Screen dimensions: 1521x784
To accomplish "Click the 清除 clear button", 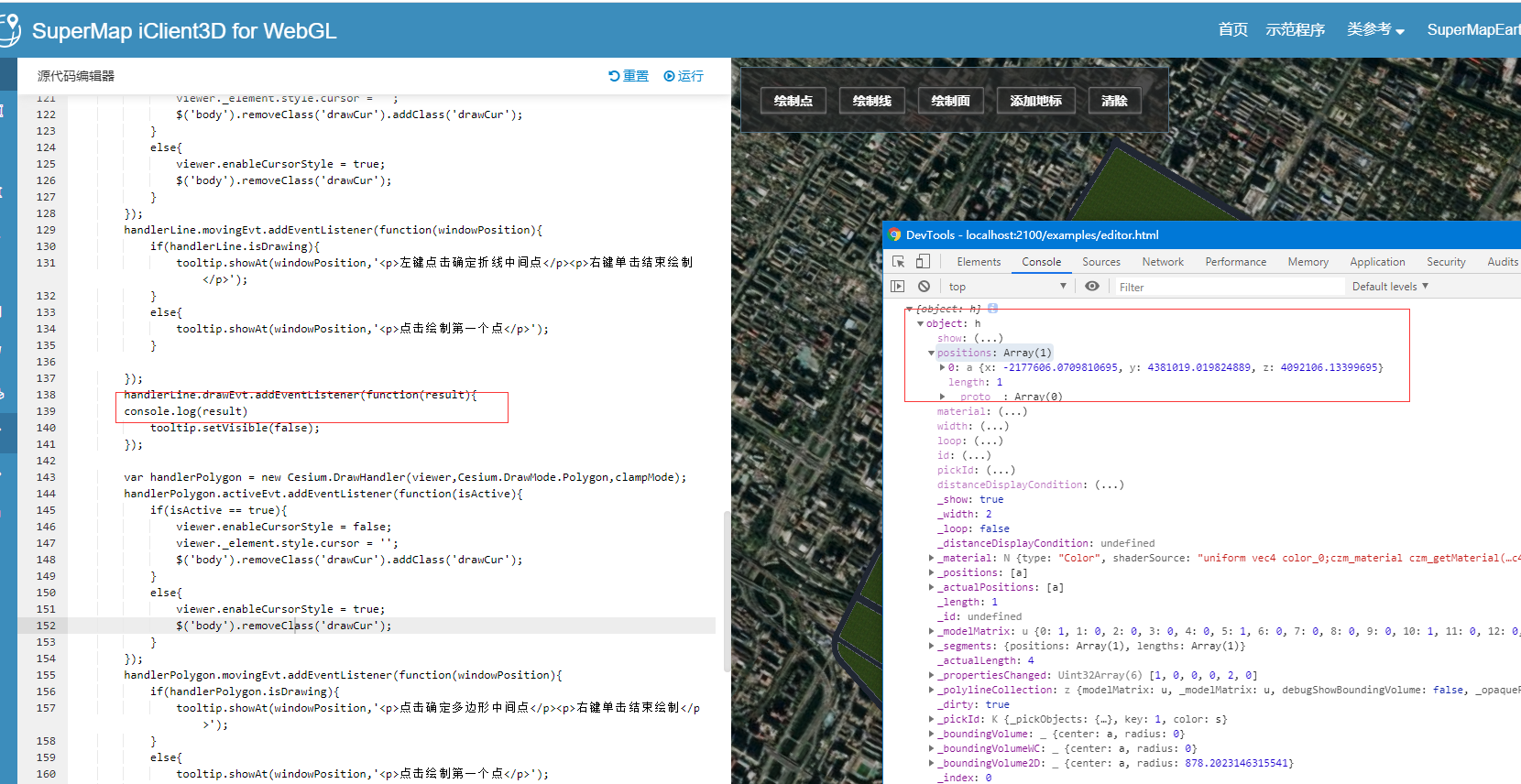I will click(x=1115, y=101).
